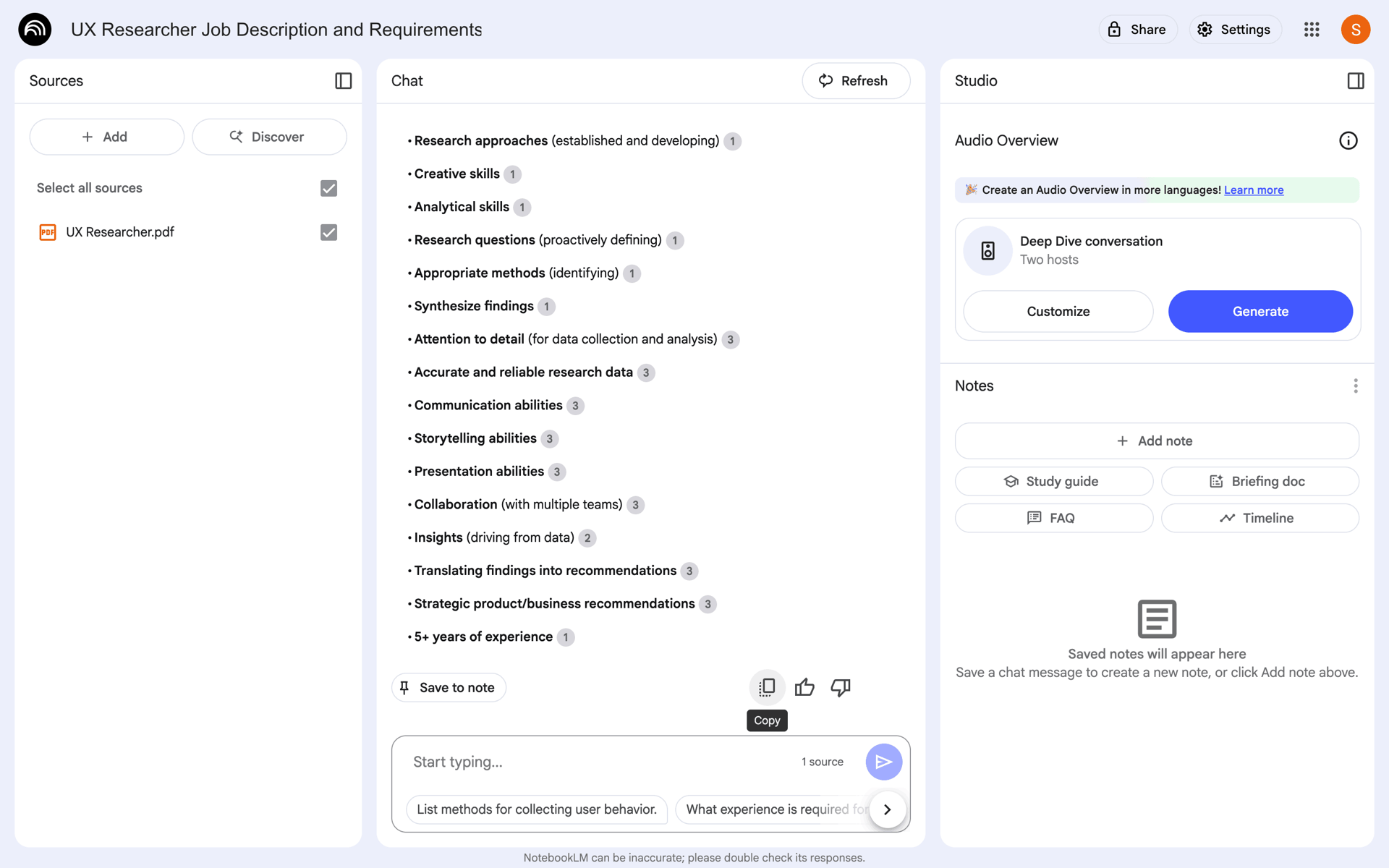1389x868 pixels.
Task: Open citation 3 for Translating findings
Action: coord(689,571)
